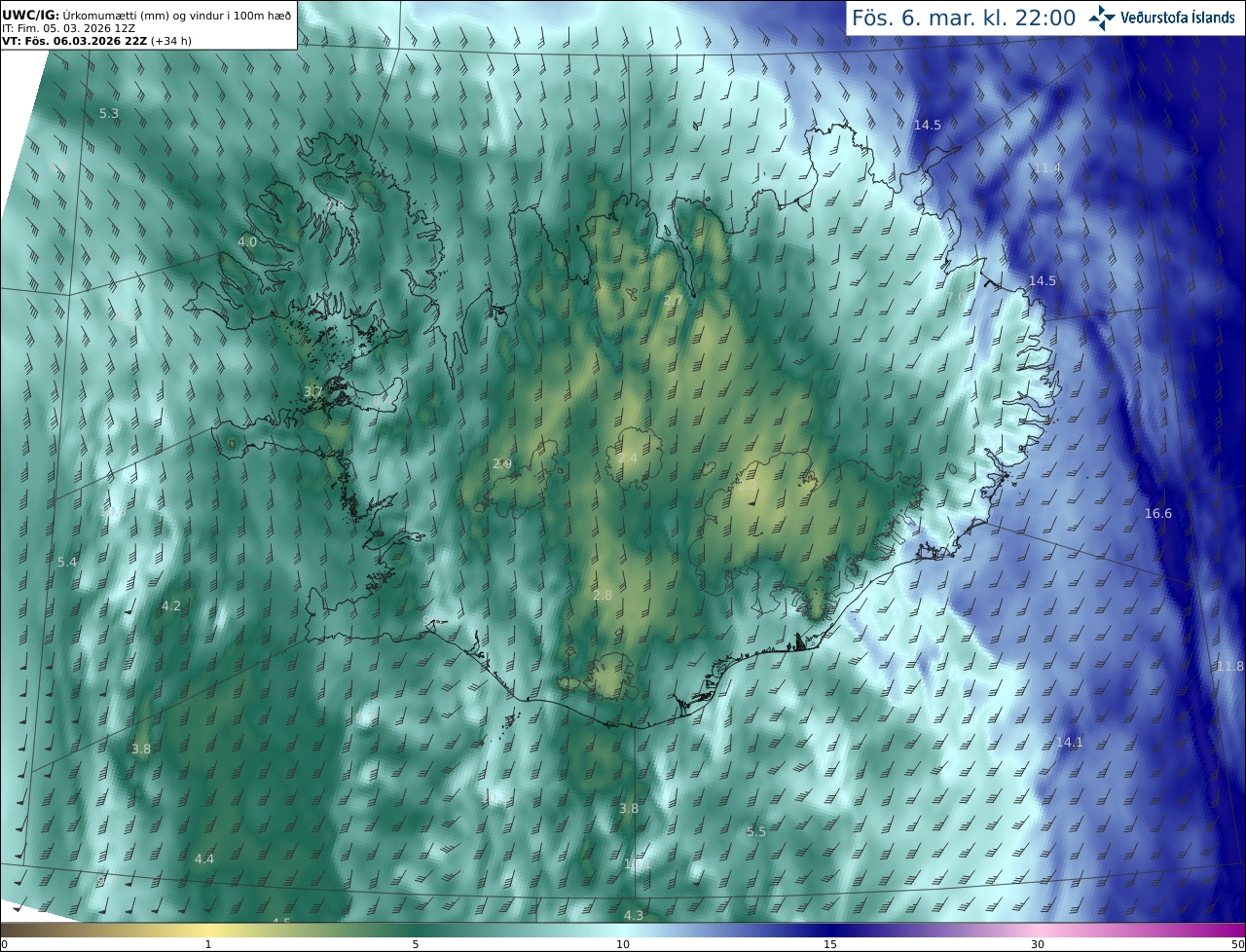1246x952 pixels.
Task: Click the 5.5 value south of Iceland
Action: tap(756, 831)
